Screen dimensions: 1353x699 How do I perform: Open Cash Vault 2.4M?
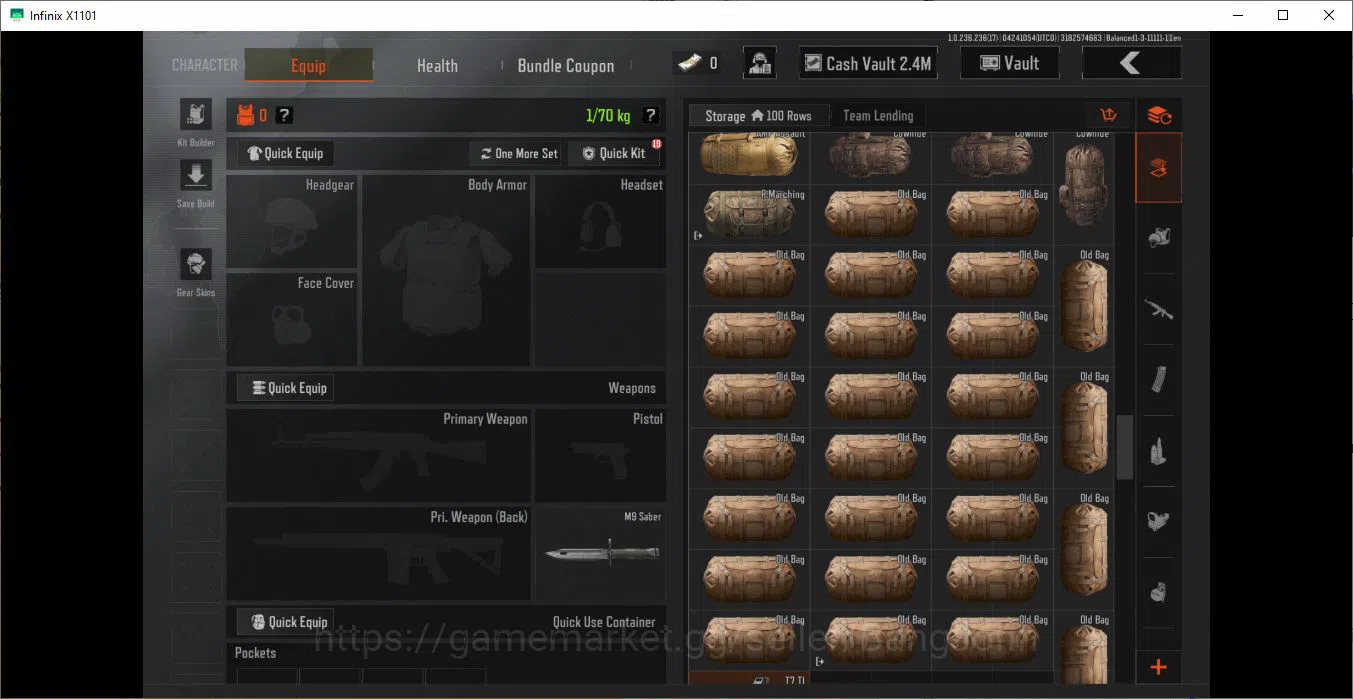[867, 63]
